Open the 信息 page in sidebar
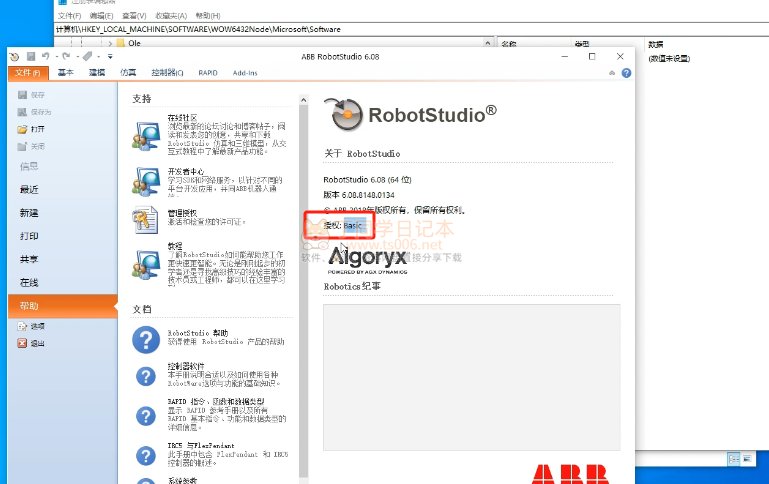The width and height of the screenshot is (769, 484). coord(29,166)
